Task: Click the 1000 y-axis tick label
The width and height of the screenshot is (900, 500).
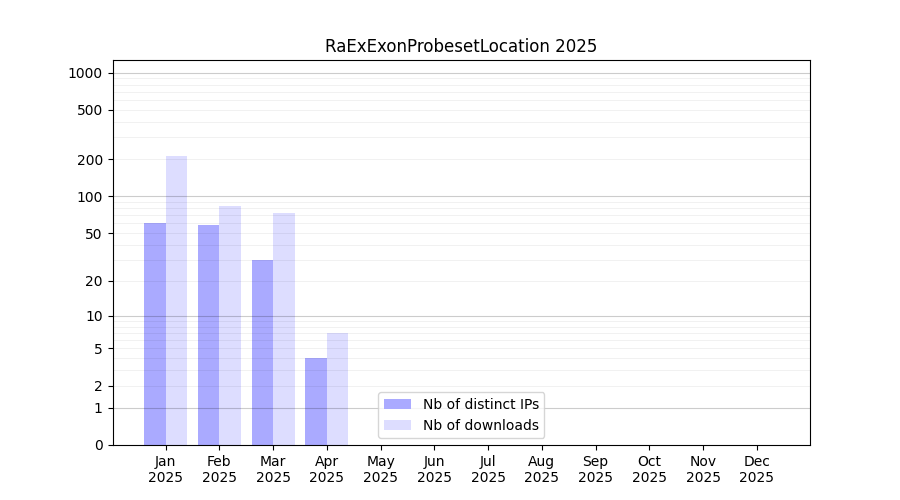Action: coord(84,73)
